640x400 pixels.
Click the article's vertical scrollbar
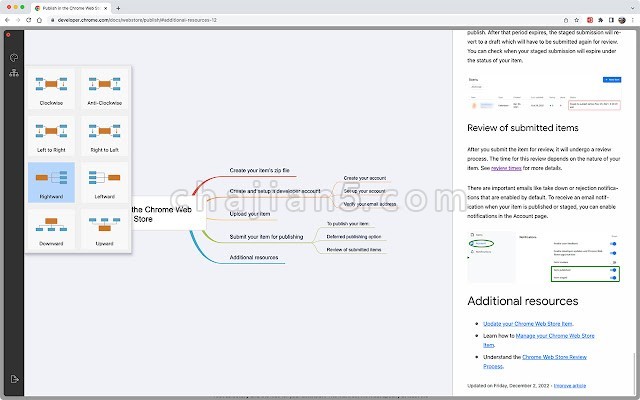pos(635,373)
